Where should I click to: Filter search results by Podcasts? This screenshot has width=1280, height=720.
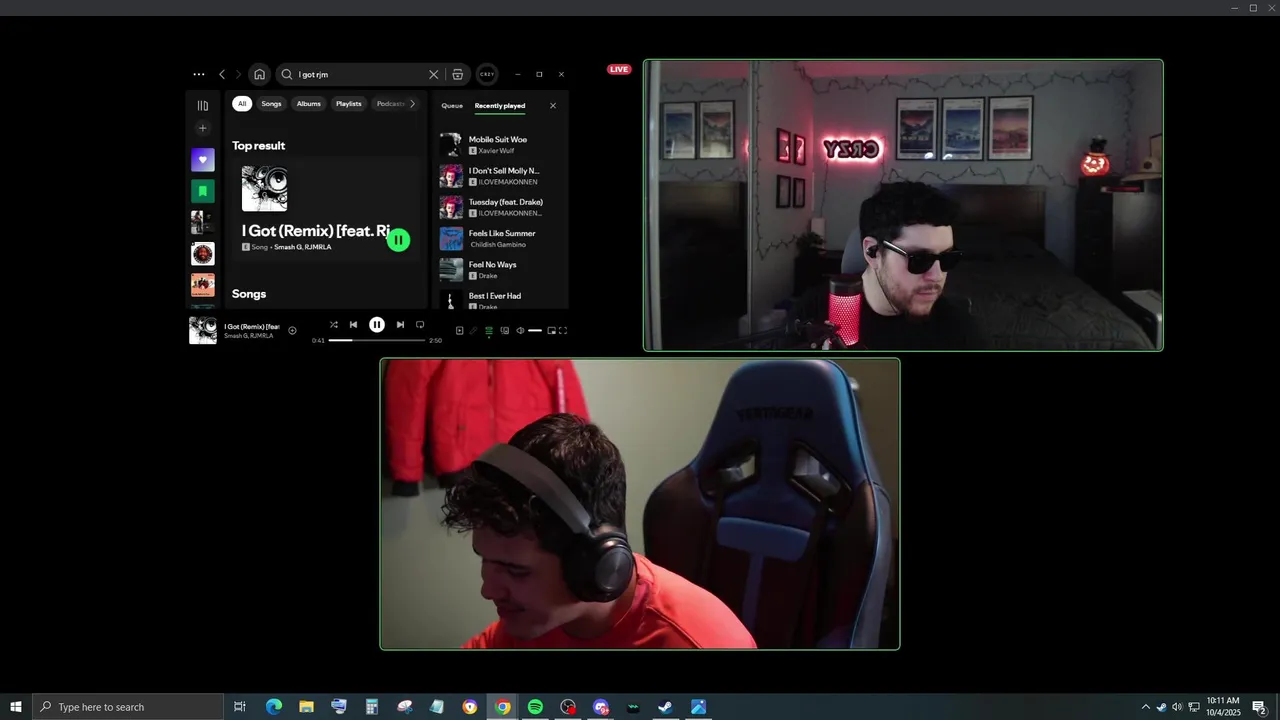[390, 104]
